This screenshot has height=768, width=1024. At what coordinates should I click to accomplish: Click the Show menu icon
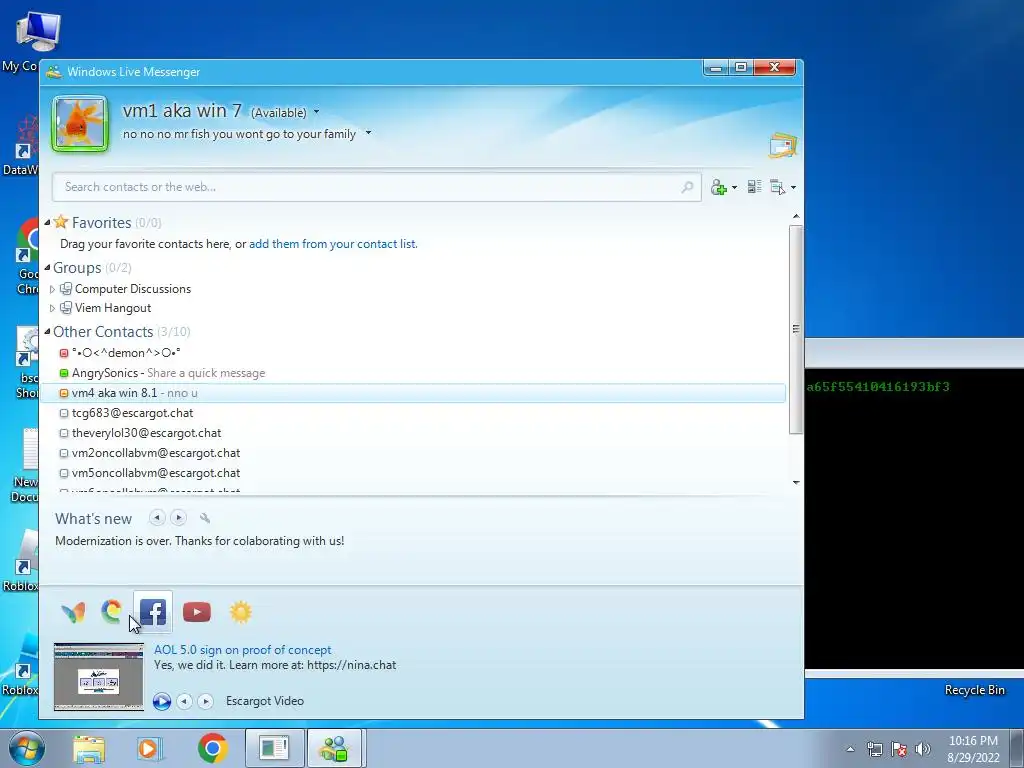tap(777, 187)
